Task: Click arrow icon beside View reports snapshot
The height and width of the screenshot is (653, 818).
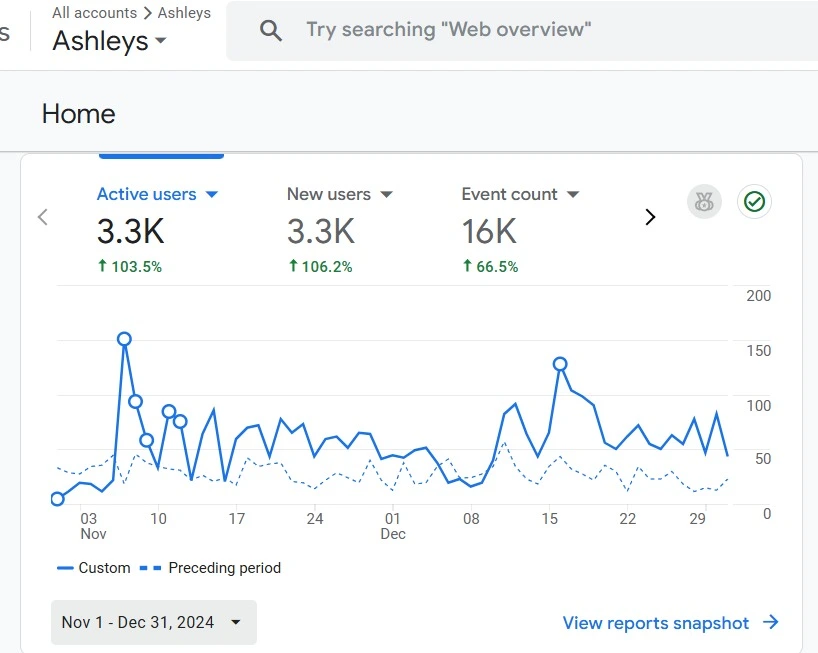Action: (770, 622)
